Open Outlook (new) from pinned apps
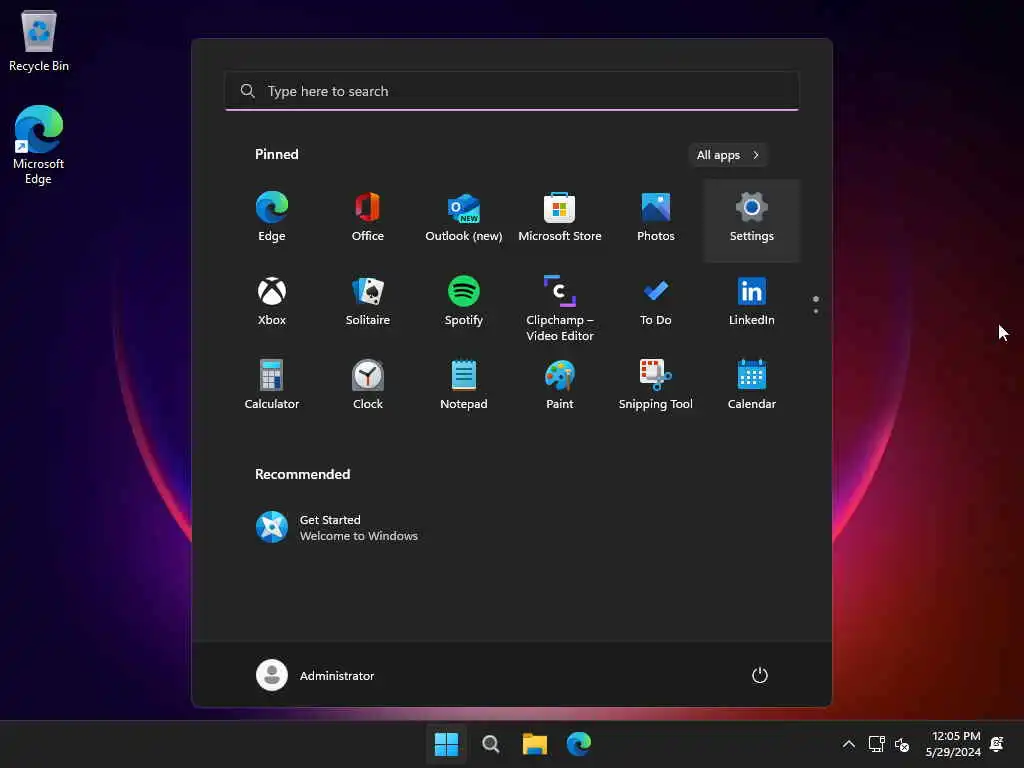 pyautogui.click(x=464, y=219)
